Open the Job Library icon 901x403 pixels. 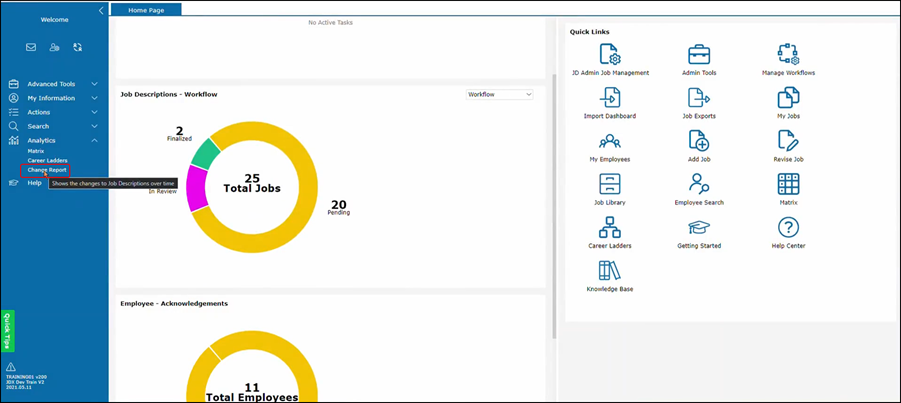pyautogui.click(x=608, y=184)
